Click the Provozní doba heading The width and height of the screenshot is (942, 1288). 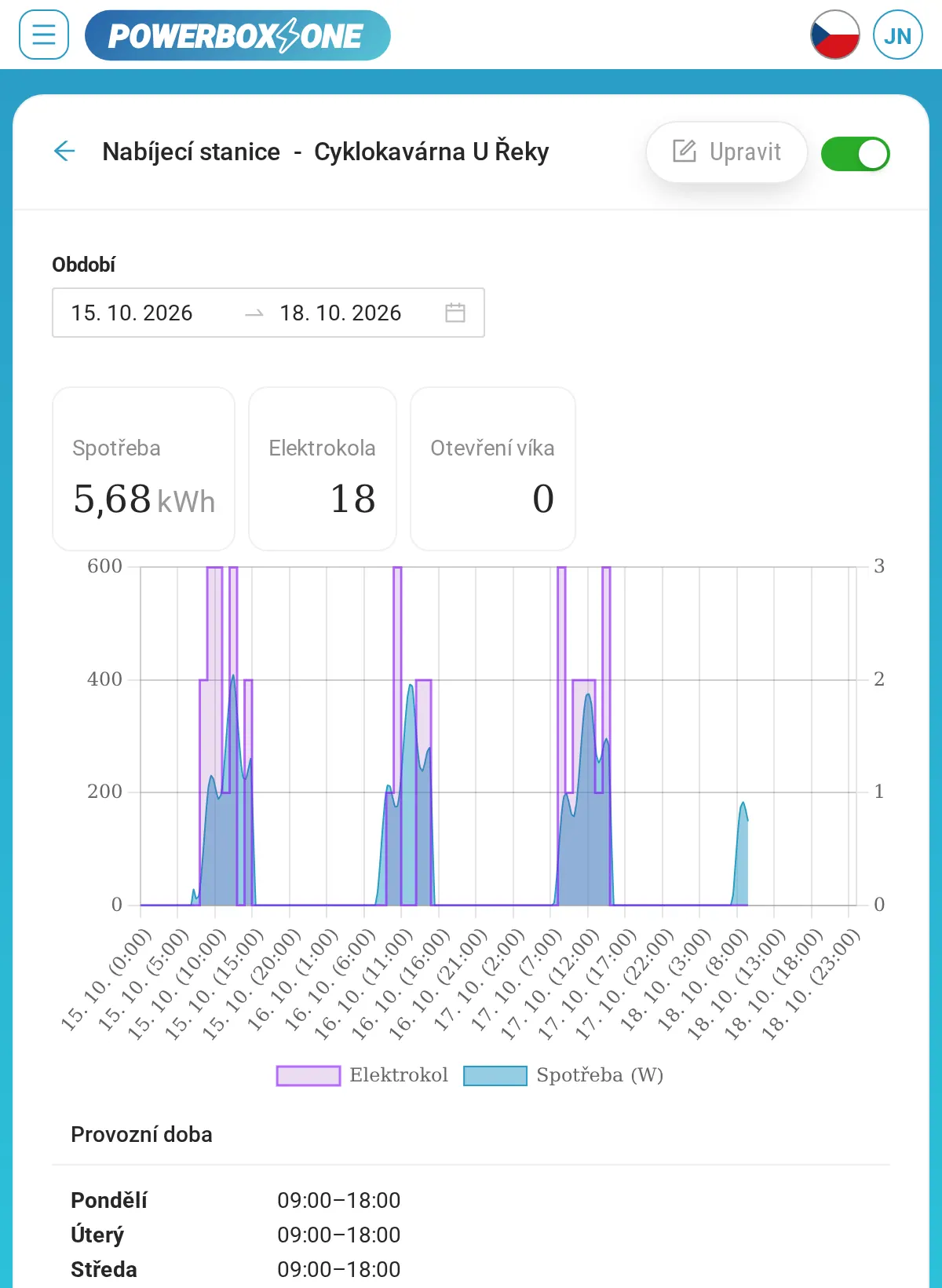pos(141,1134)
